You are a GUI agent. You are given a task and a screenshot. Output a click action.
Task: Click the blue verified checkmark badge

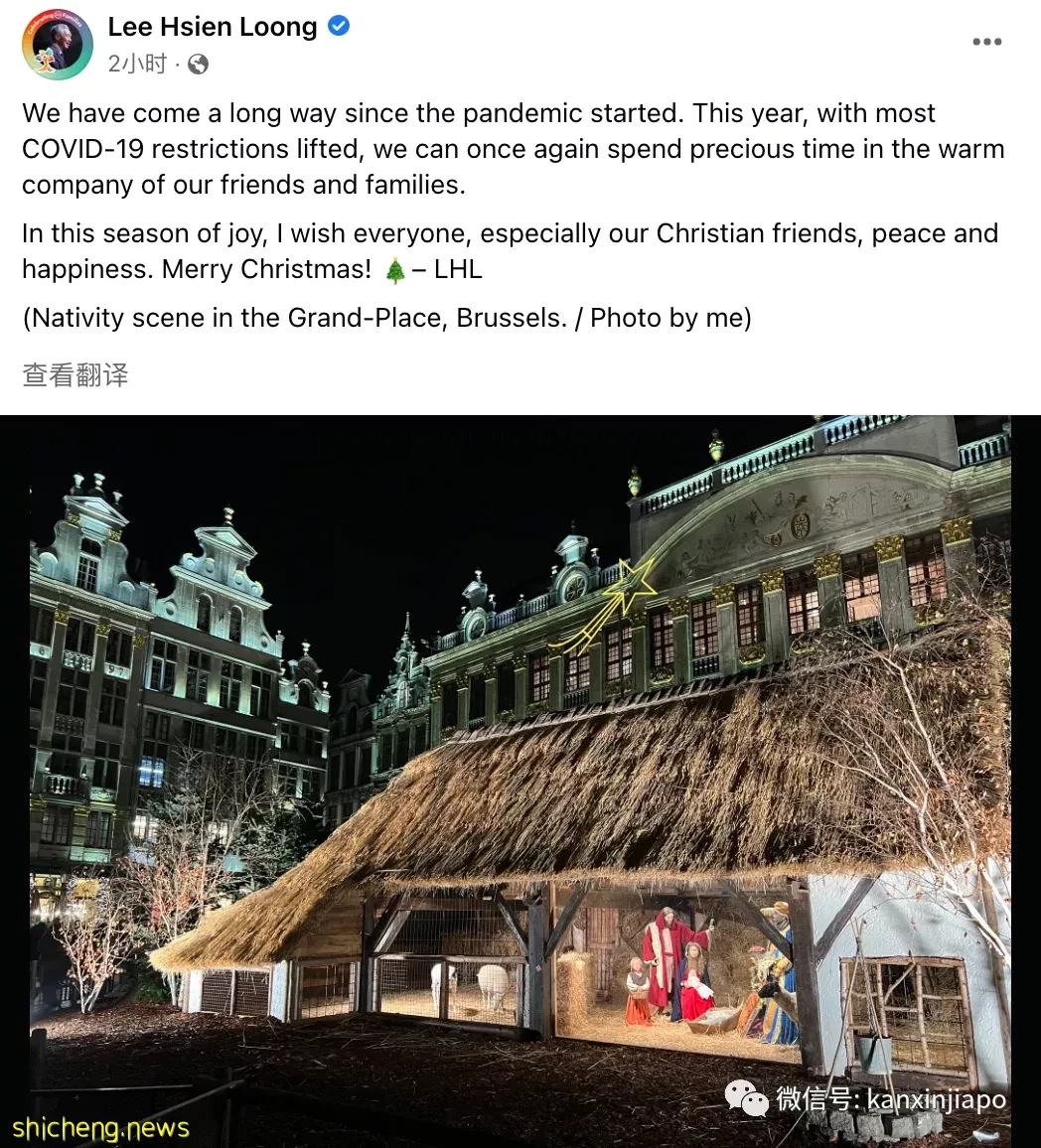(x=338, y=27)
